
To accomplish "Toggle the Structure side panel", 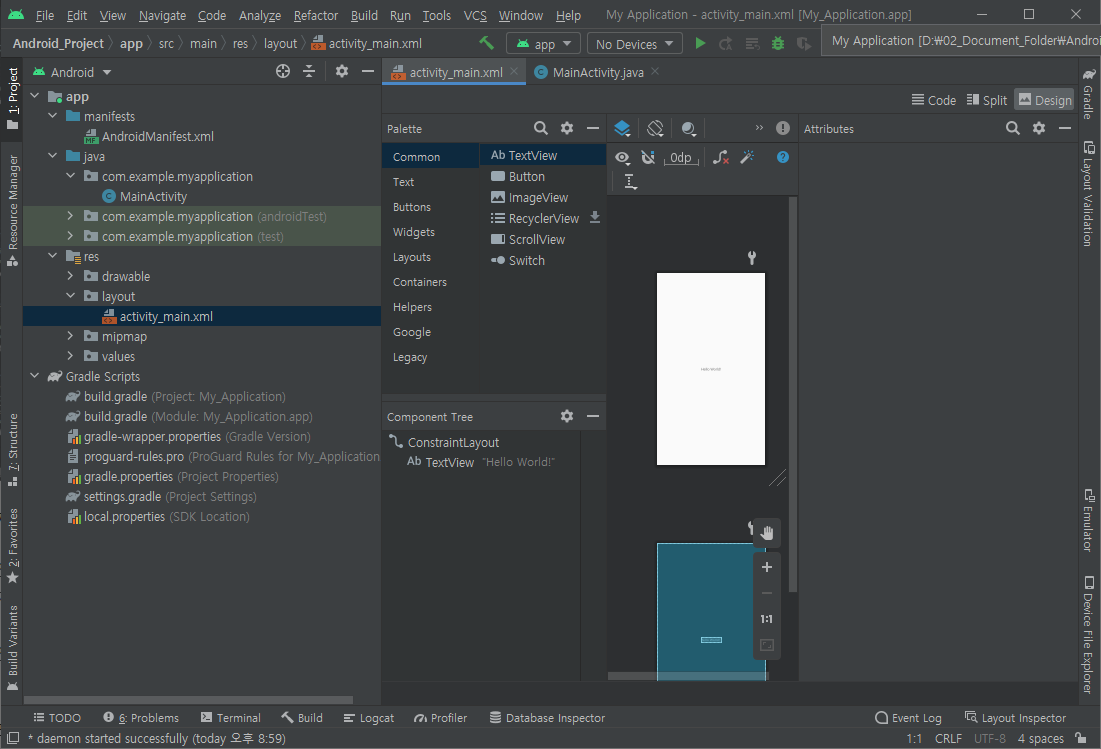I will (x=13, y=449).
